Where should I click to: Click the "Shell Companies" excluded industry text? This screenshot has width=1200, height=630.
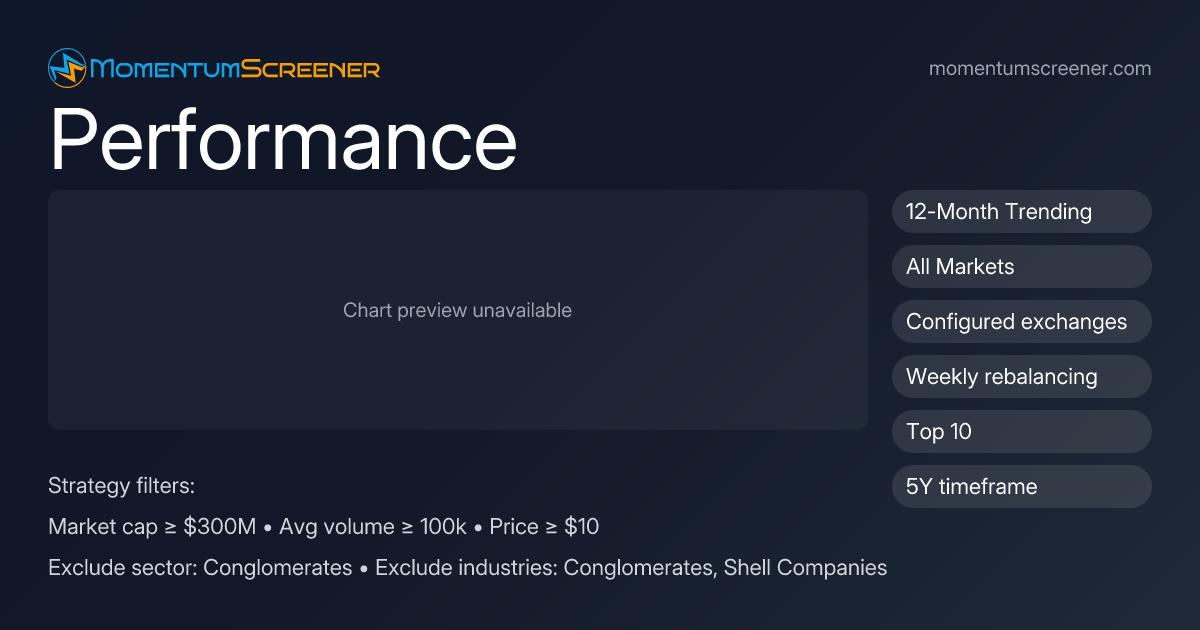pos(805,568)
